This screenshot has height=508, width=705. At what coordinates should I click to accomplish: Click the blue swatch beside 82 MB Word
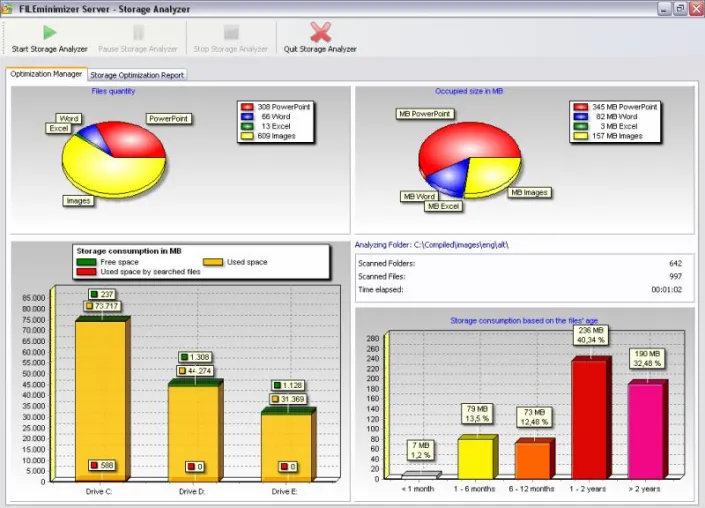point(580,116)
